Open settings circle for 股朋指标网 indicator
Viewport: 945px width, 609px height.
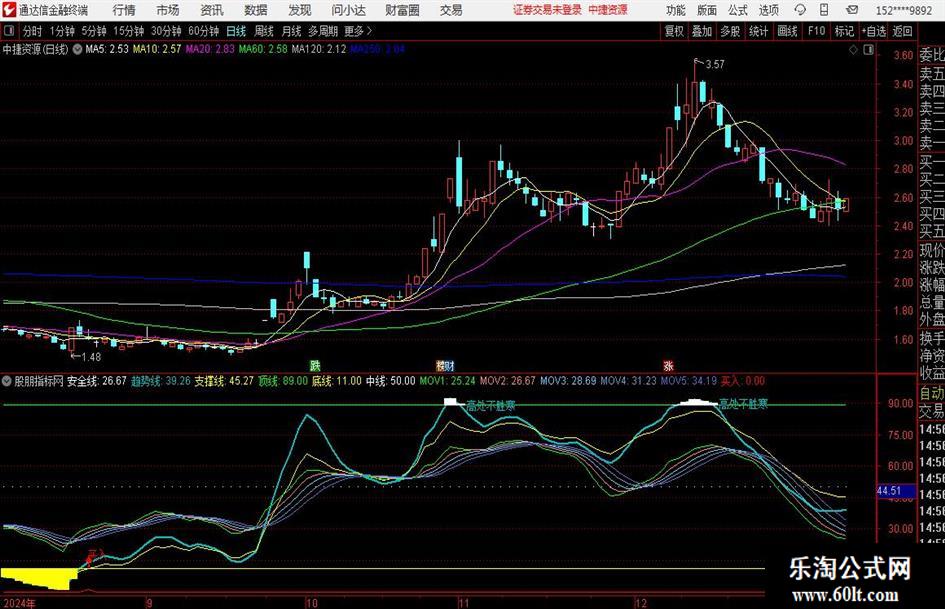(7, 381)
